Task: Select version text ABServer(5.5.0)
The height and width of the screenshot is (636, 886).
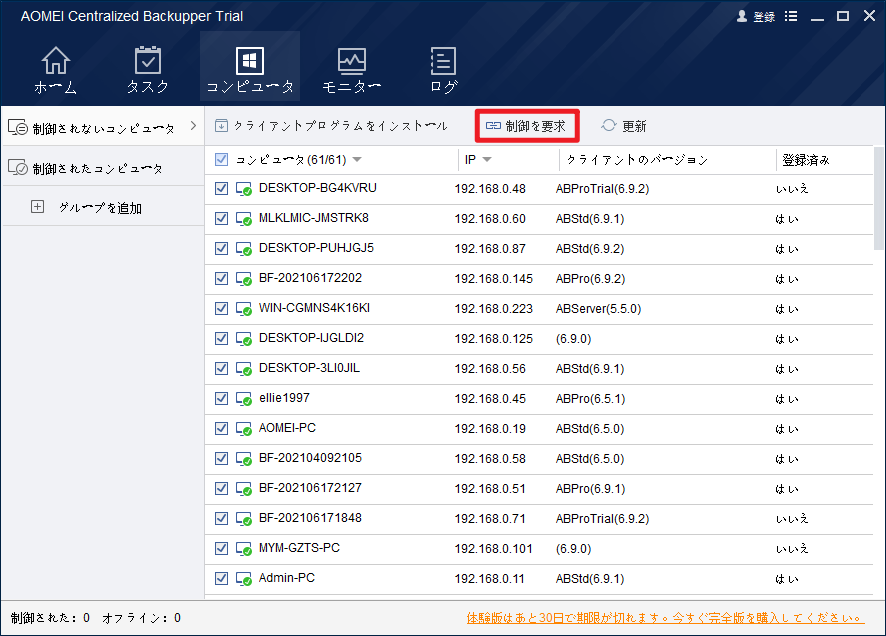Action: (x=598, y=309)
